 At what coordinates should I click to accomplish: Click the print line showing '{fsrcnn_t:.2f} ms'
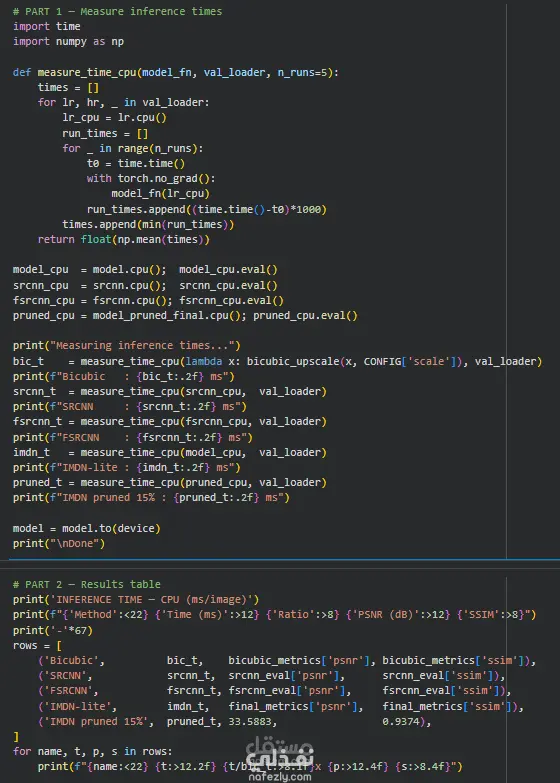coord(132,437)
